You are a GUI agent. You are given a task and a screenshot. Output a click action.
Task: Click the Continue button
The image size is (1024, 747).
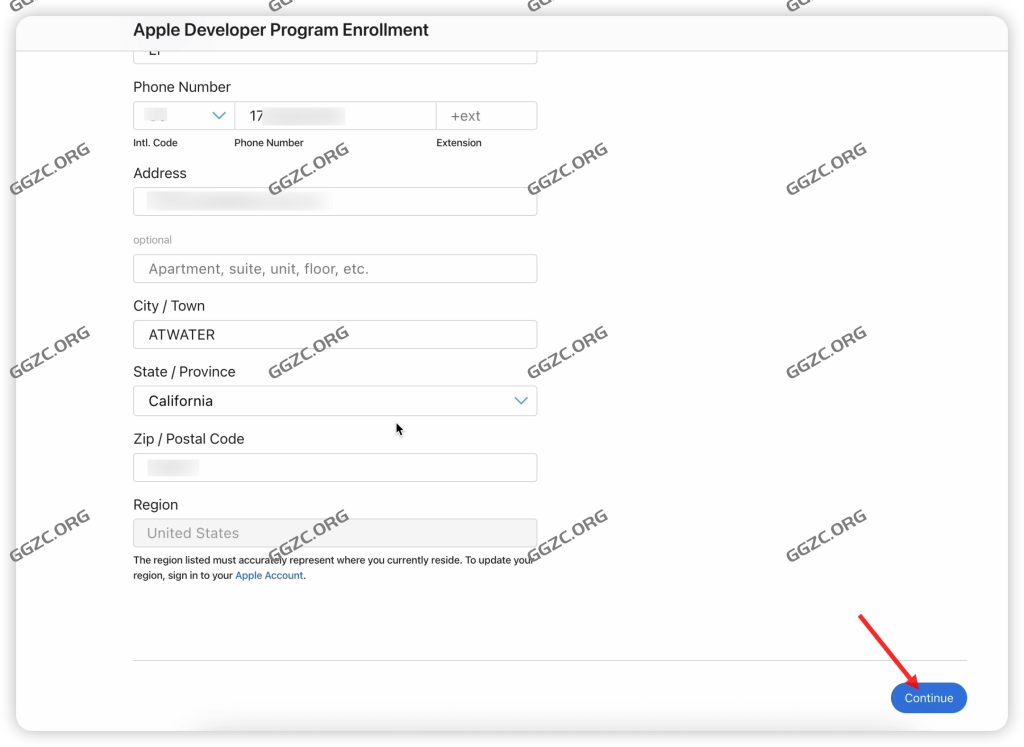[x=928, y=698]
